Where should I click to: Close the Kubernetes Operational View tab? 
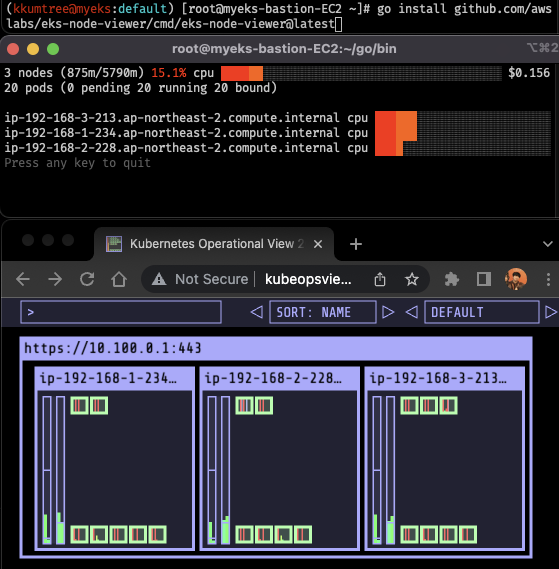click(x=318, y=244)
